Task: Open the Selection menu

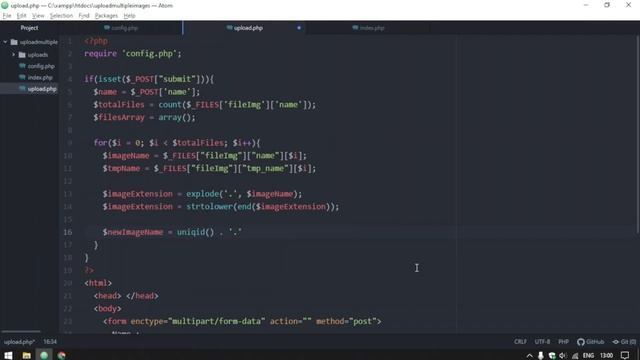Action: pos(61,16)
